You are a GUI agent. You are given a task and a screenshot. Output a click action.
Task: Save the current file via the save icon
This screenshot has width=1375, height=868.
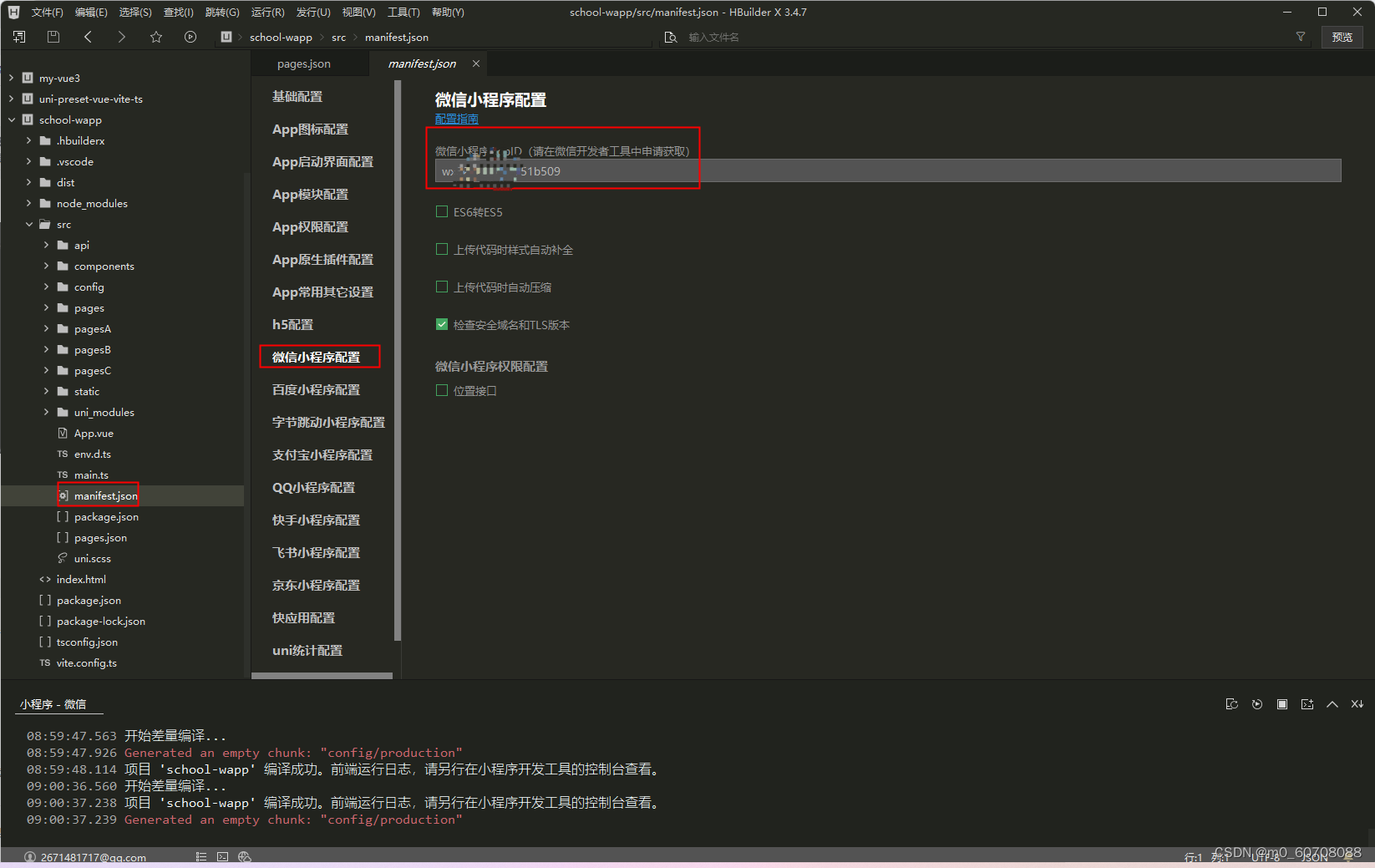coord(53,37)
